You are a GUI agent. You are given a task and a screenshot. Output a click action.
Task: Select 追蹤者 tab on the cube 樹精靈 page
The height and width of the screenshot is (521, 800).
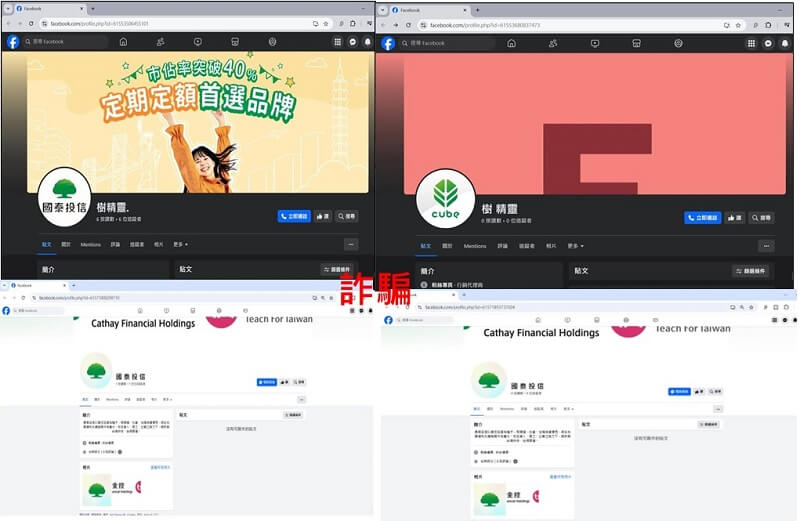click(527, 246)
